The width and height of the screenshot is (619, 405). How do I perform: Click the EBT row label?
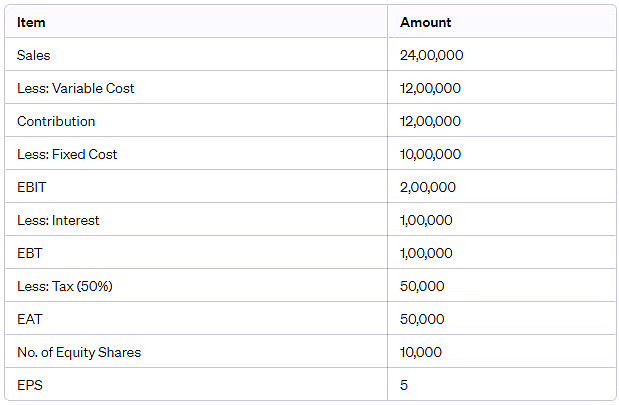point(30,253)
